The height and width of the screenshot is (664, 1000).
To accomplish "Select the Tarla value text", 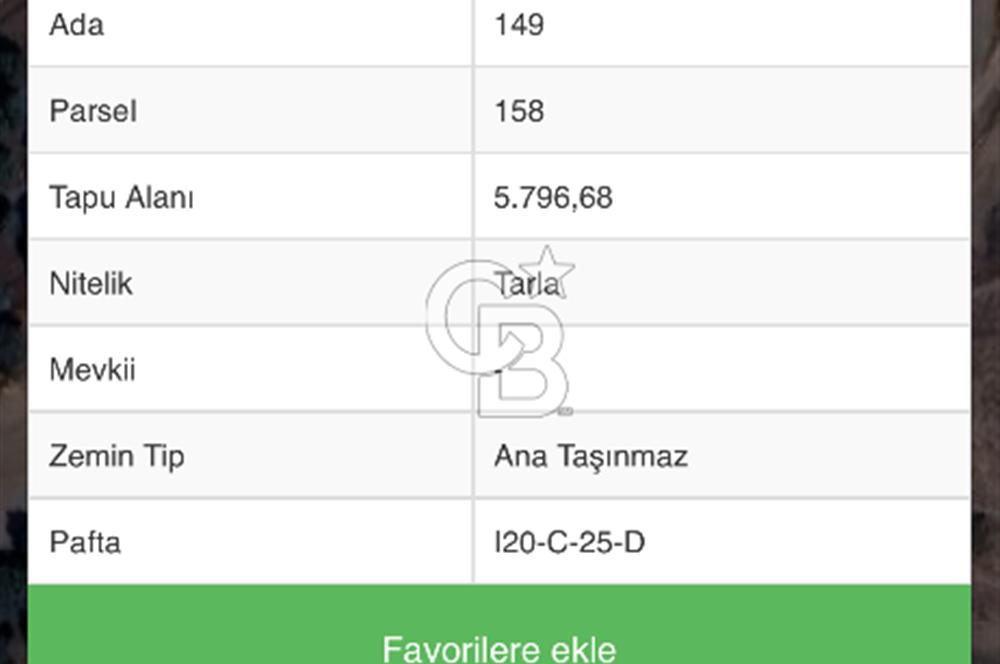I will pos(527,284).
